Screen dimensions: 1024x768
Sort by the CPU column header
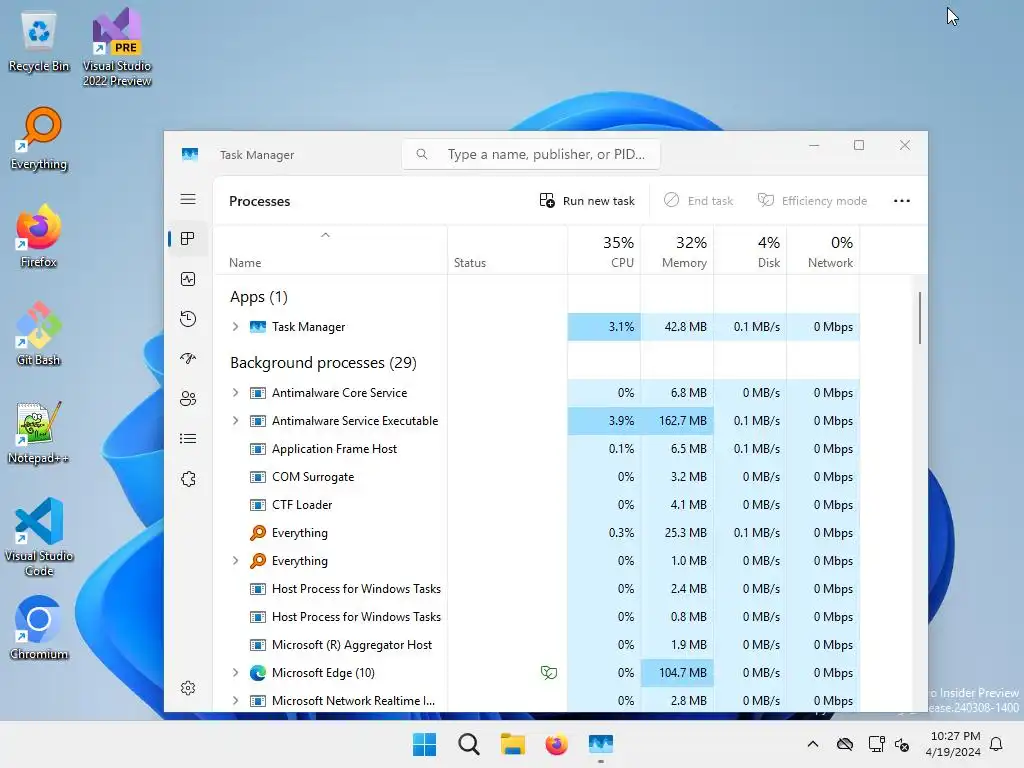604,250
